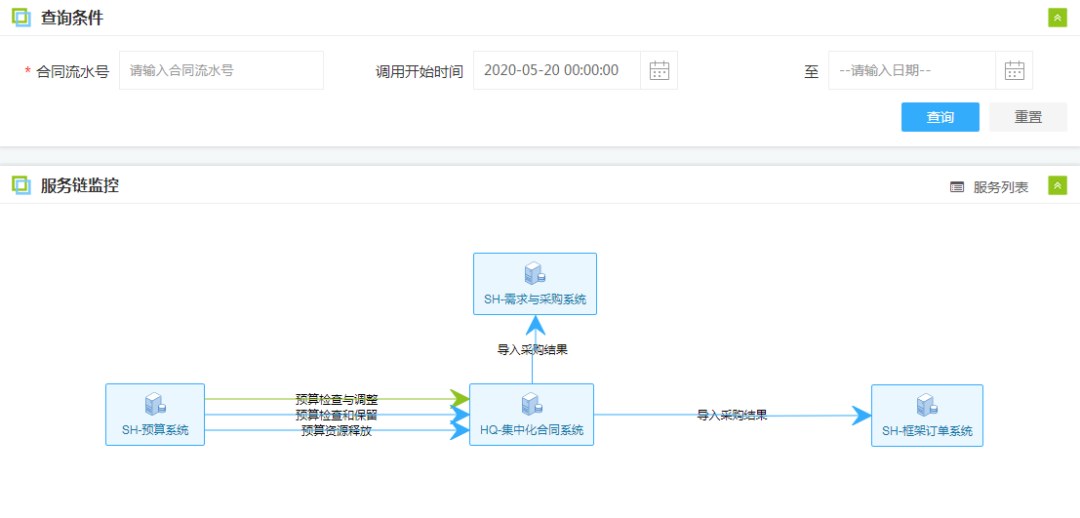Click the 调用开始时间 date field

coord(557,70)
